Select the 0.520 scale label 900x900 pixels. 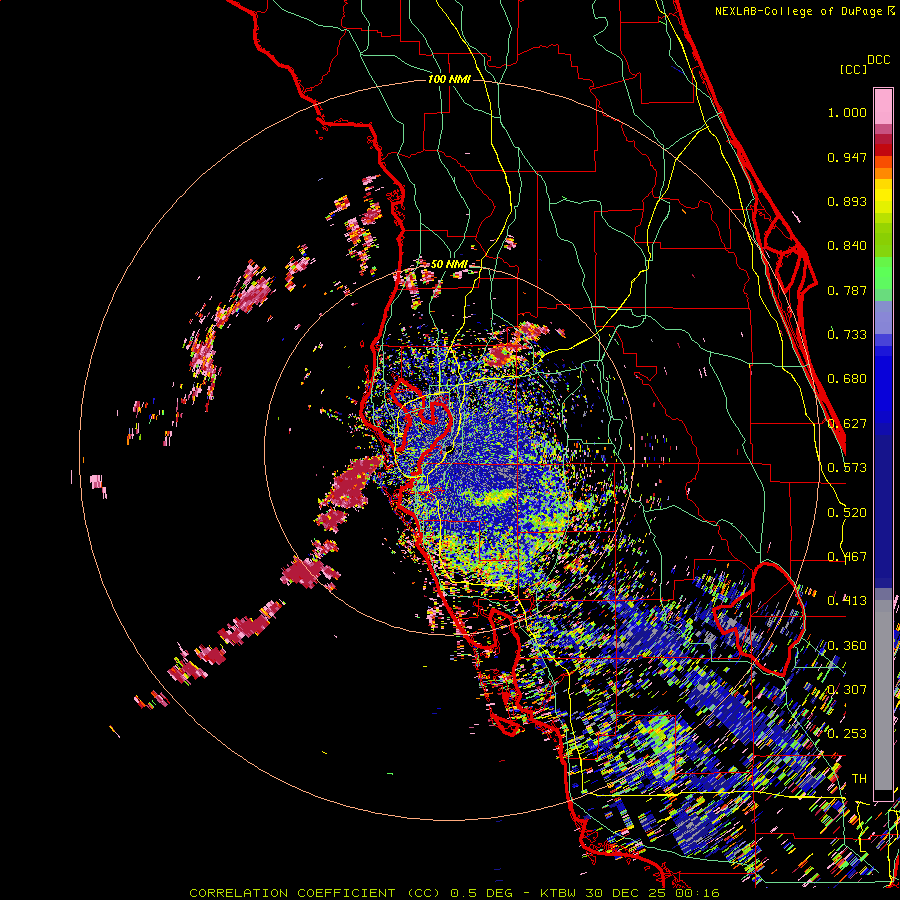(x=847, y=513)
